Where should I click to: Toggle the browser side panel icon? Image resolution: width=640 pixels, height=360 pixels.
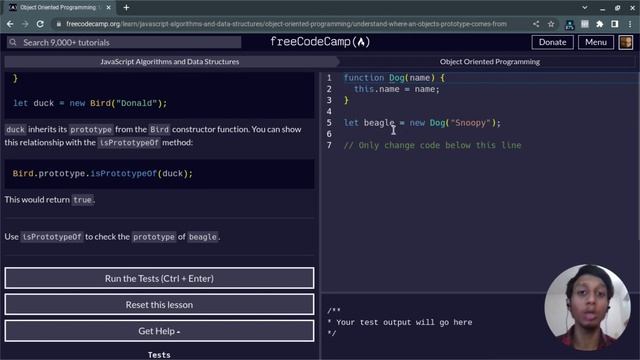615,24
